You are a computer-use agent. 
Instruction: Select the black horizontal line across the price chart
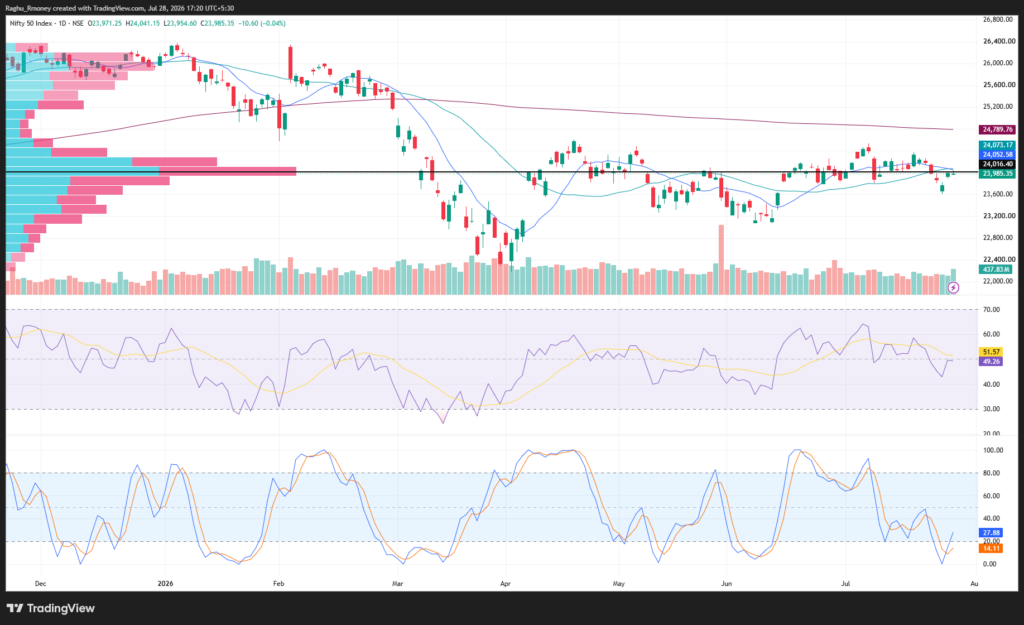[x=492, y=171]
